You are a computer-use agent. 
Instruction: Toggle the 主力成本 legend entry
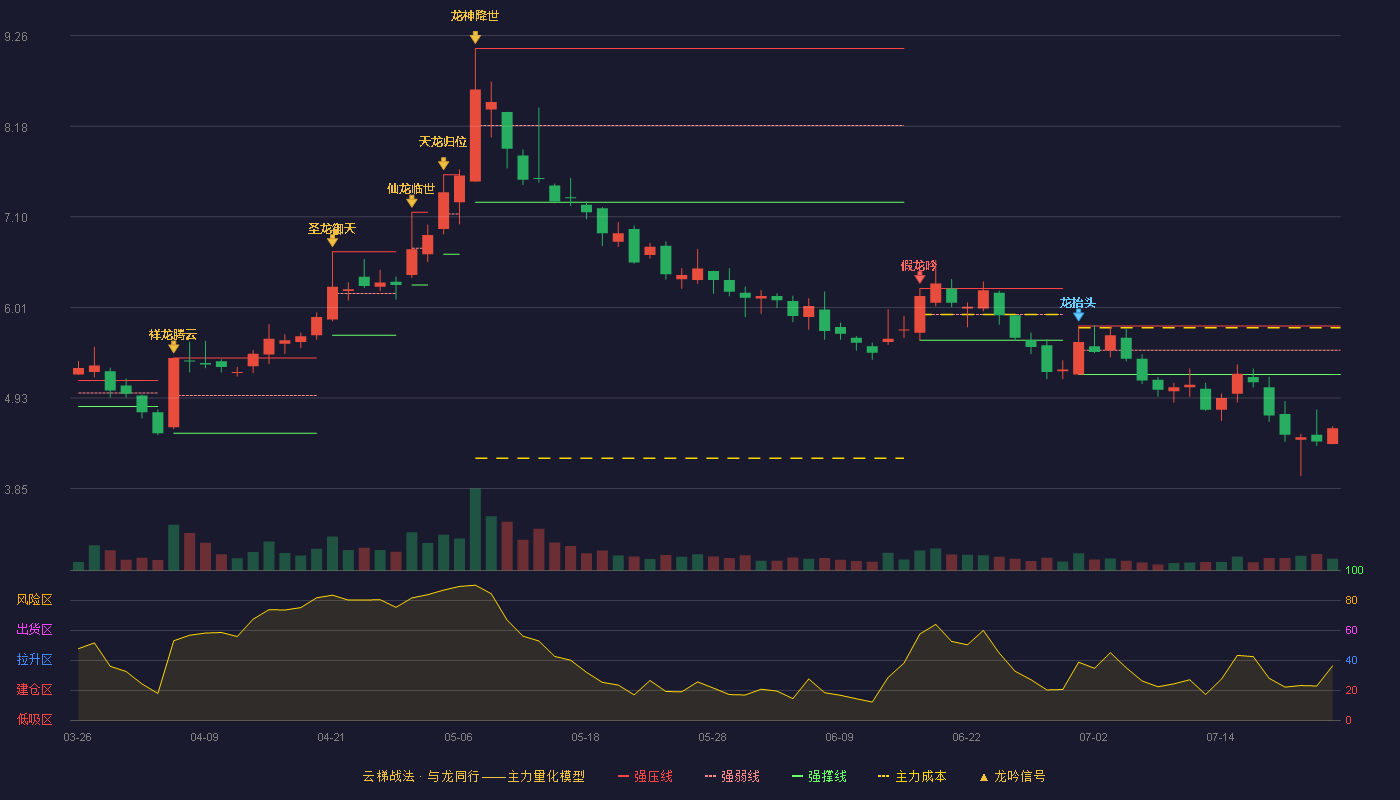(x=912, y=776)
